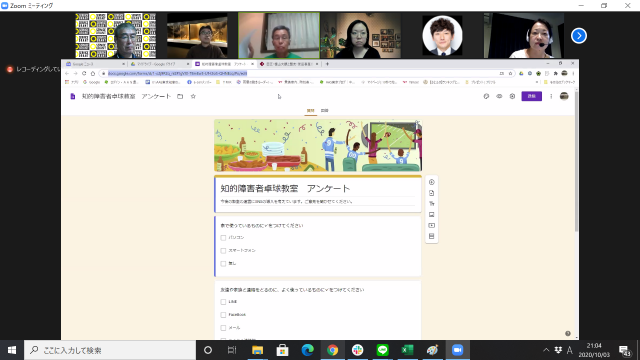This screenshot has height=360, width=640.
Task: Click the bookmark star in address bar
Action: 510,73
